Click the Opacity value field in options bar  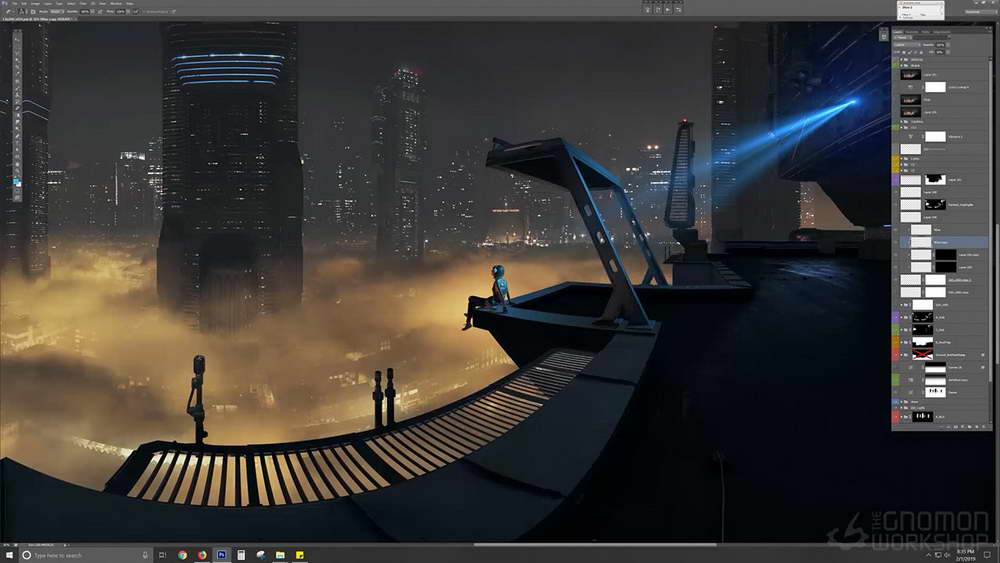point(85,11)
